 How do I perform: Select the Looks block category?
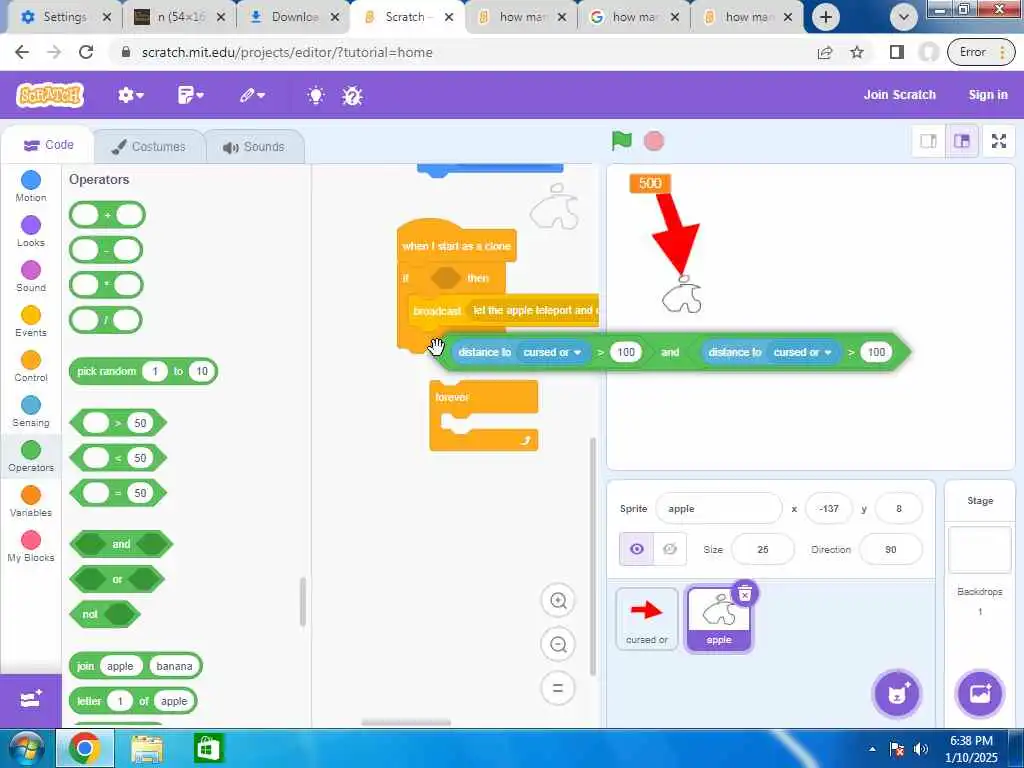pyautogui.click(x=31, y=231)
